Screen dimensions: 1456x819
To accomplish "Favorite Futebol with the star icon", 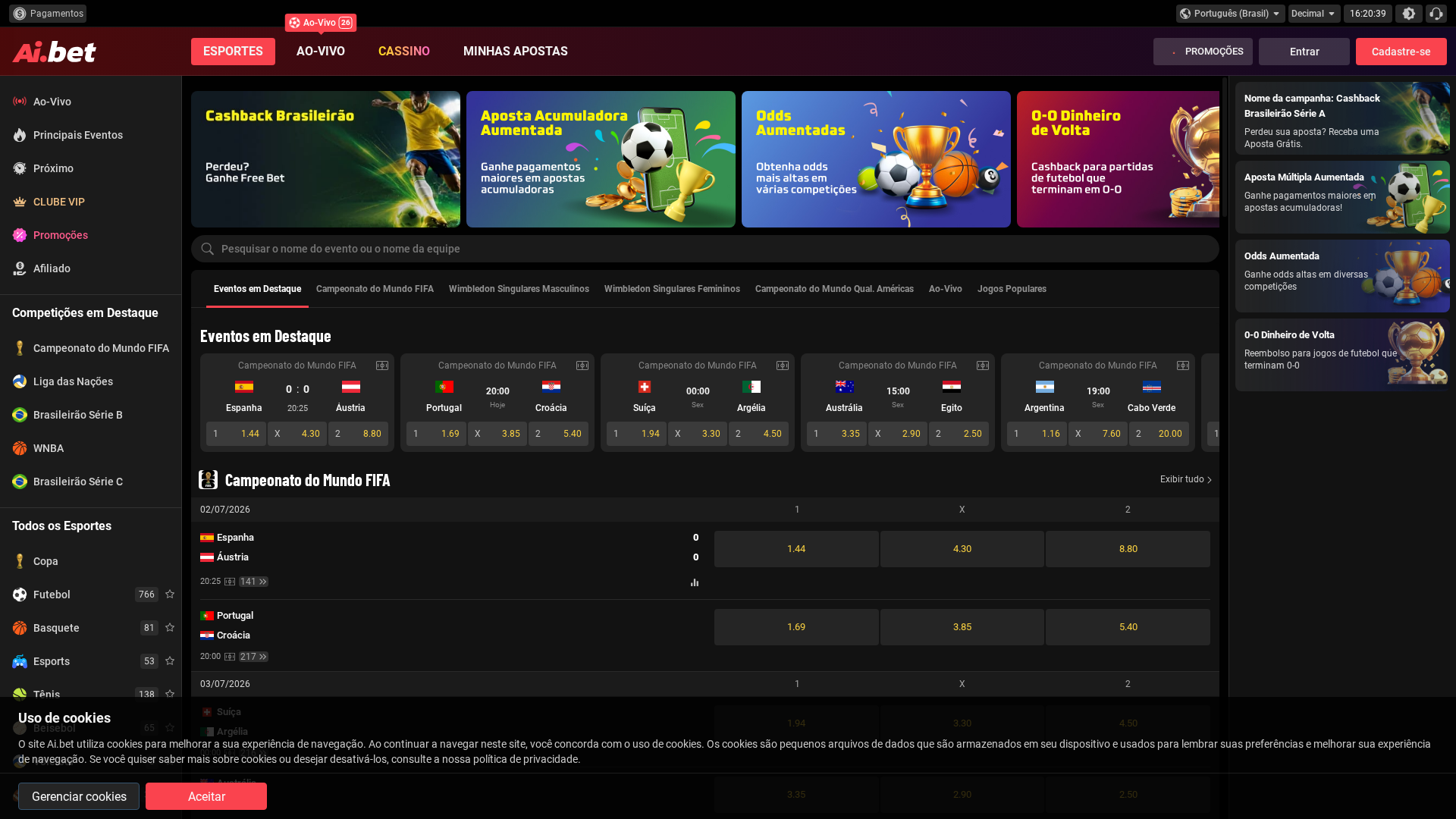I will tap(170, 595).
